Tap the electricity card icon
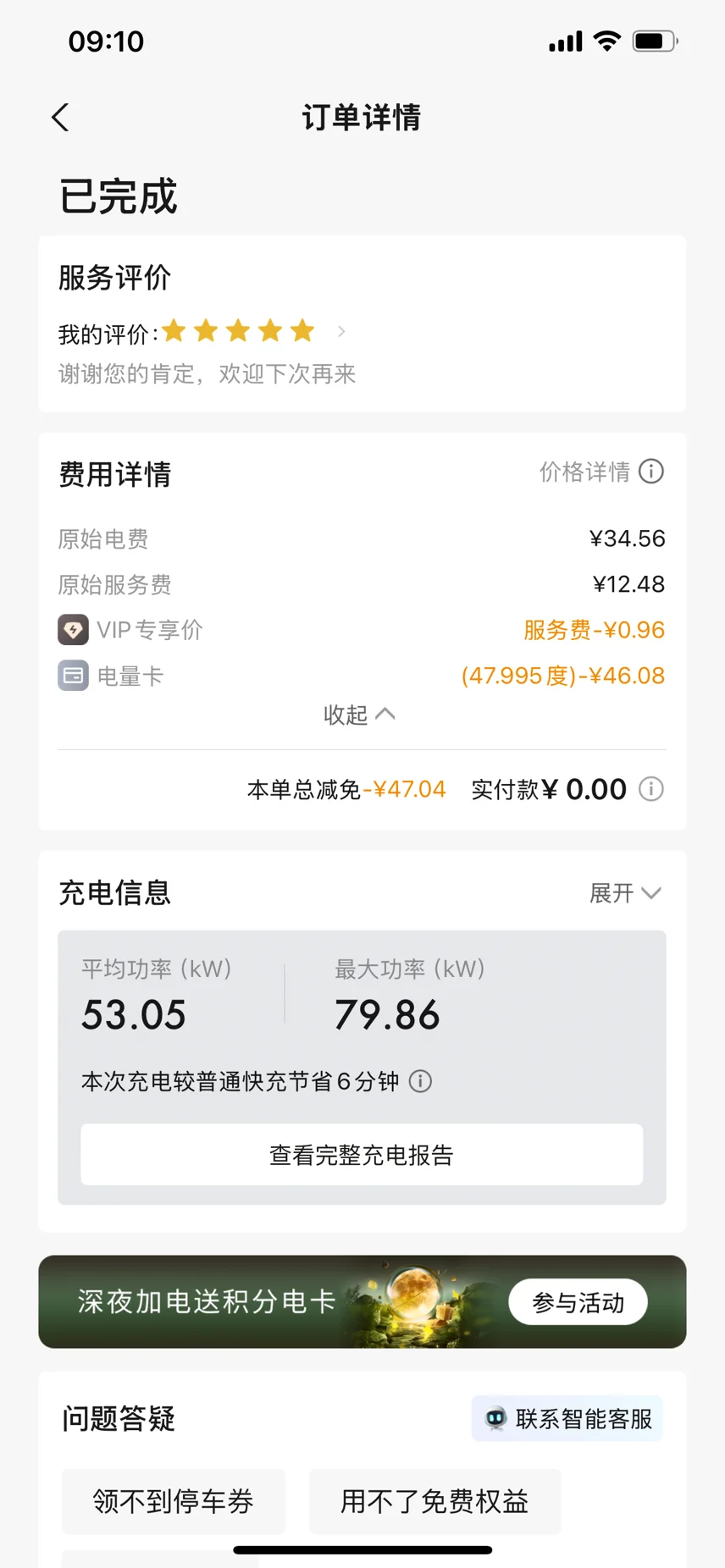Image resolution: width=725 pixels, height=1568 pixels. [73, 676]
